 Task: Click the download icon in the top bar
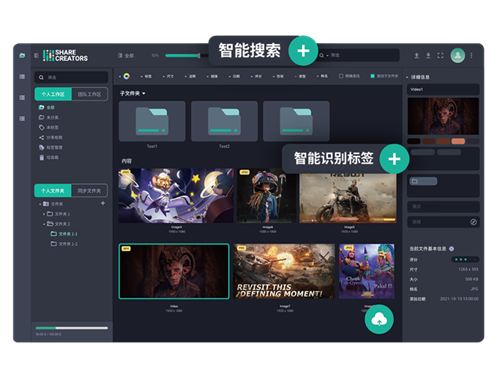[428, 56]
